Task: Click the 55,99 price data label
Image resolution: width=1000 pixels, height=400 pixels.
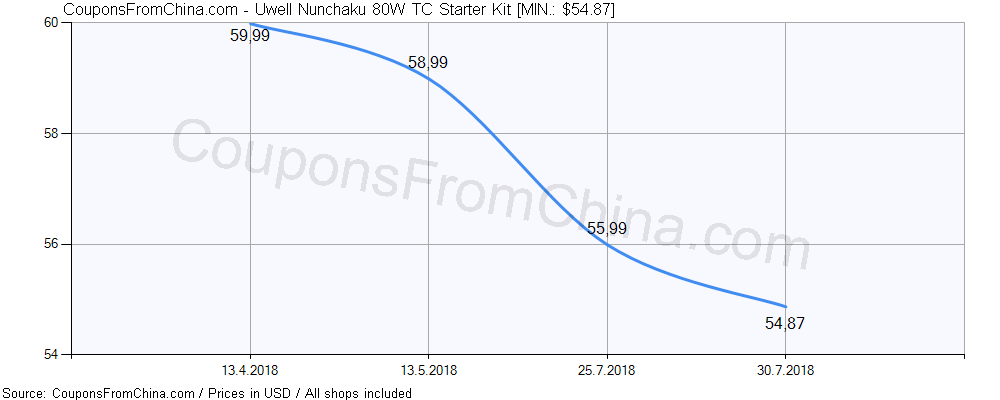Action: 607,229
